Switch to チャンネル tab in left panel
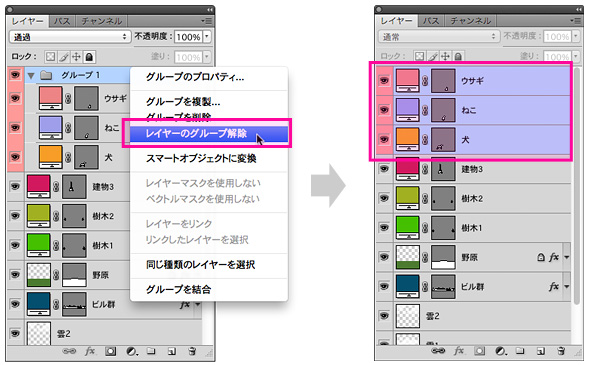 (102, 21)
